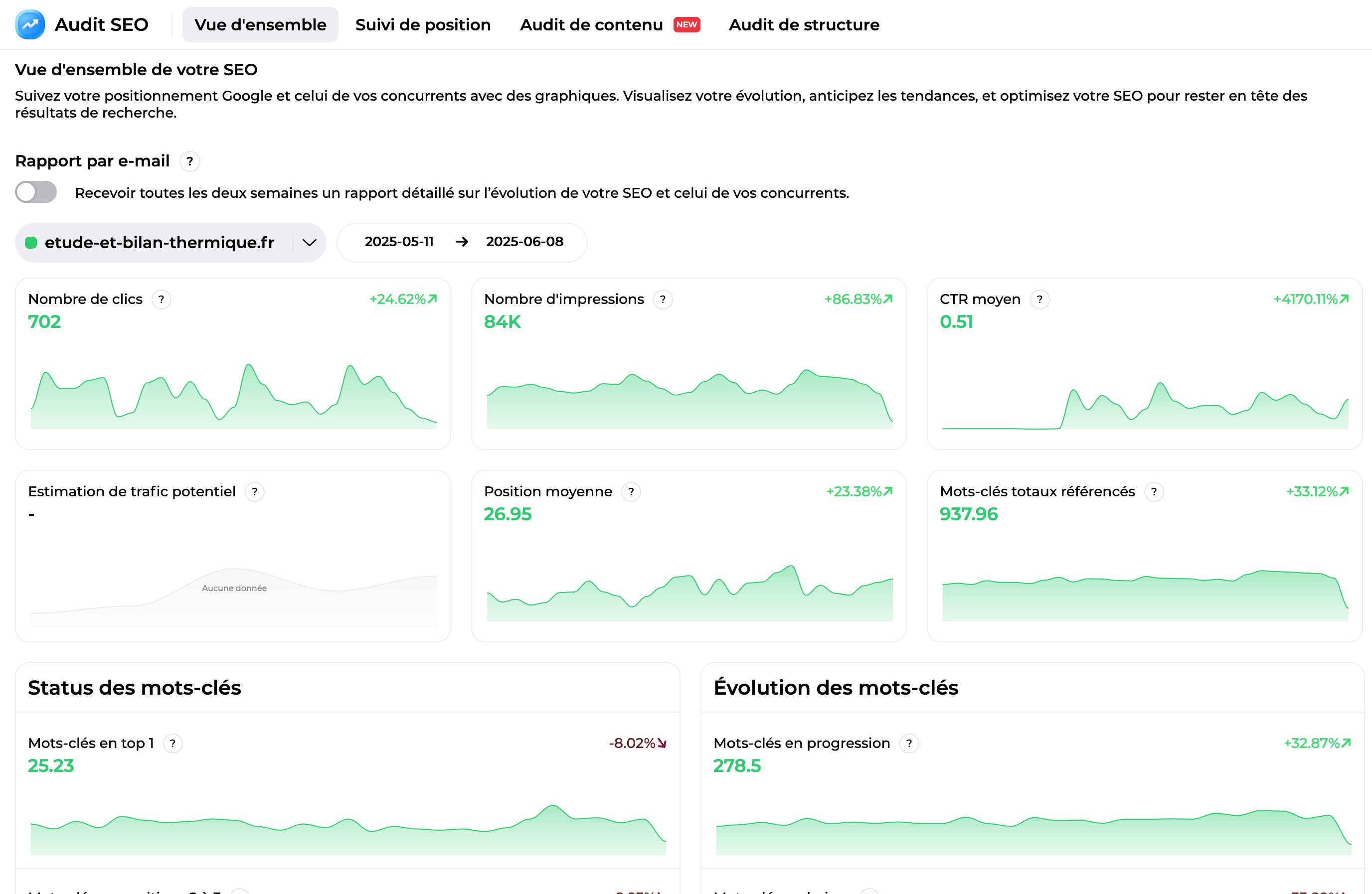1372x894 pixels.
Task: Click the Nombre de clics chart
Action: 233,398
